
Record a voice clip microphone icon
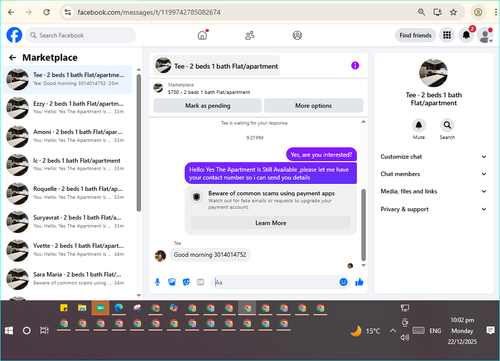coord(157,282)
